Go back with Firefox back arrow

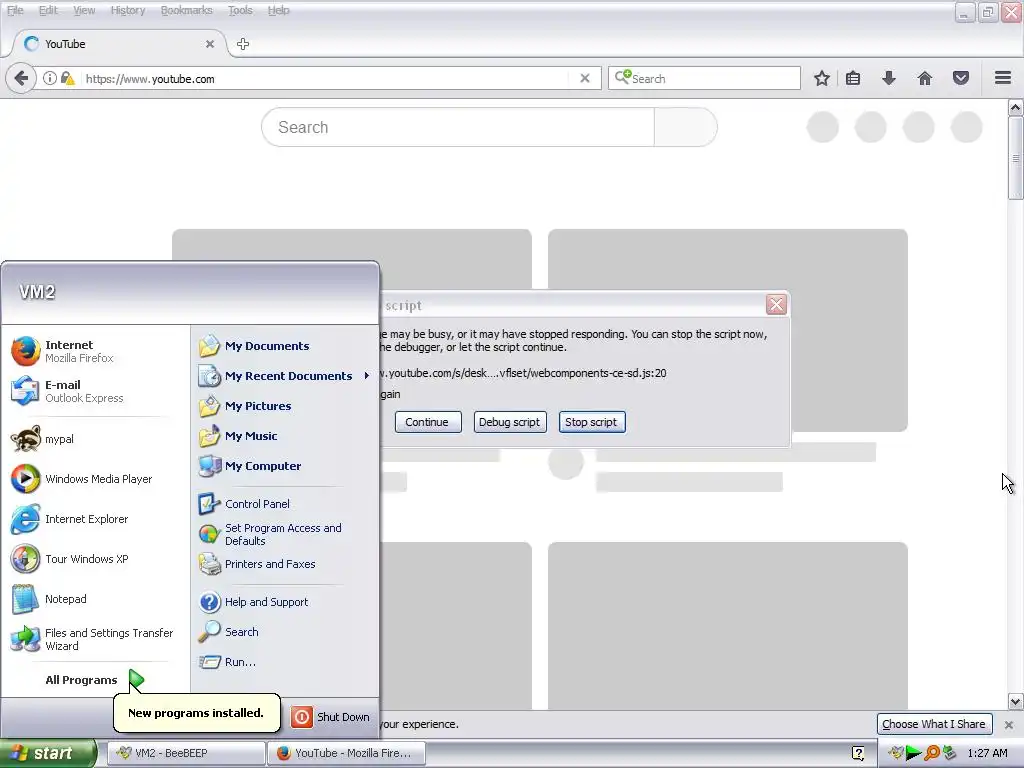(21, 78)
